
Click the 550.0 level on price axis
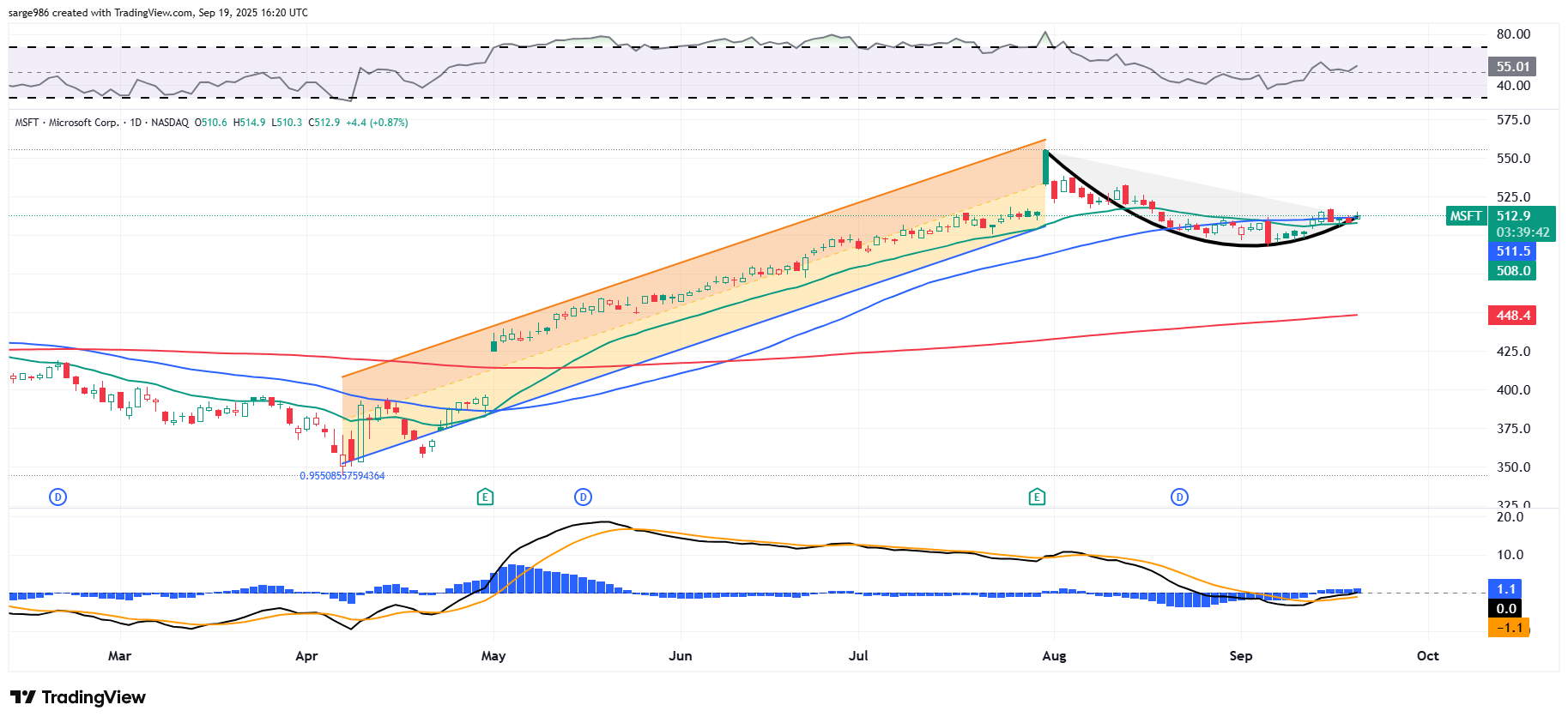pyautogui.click(x=1513, y=159)
